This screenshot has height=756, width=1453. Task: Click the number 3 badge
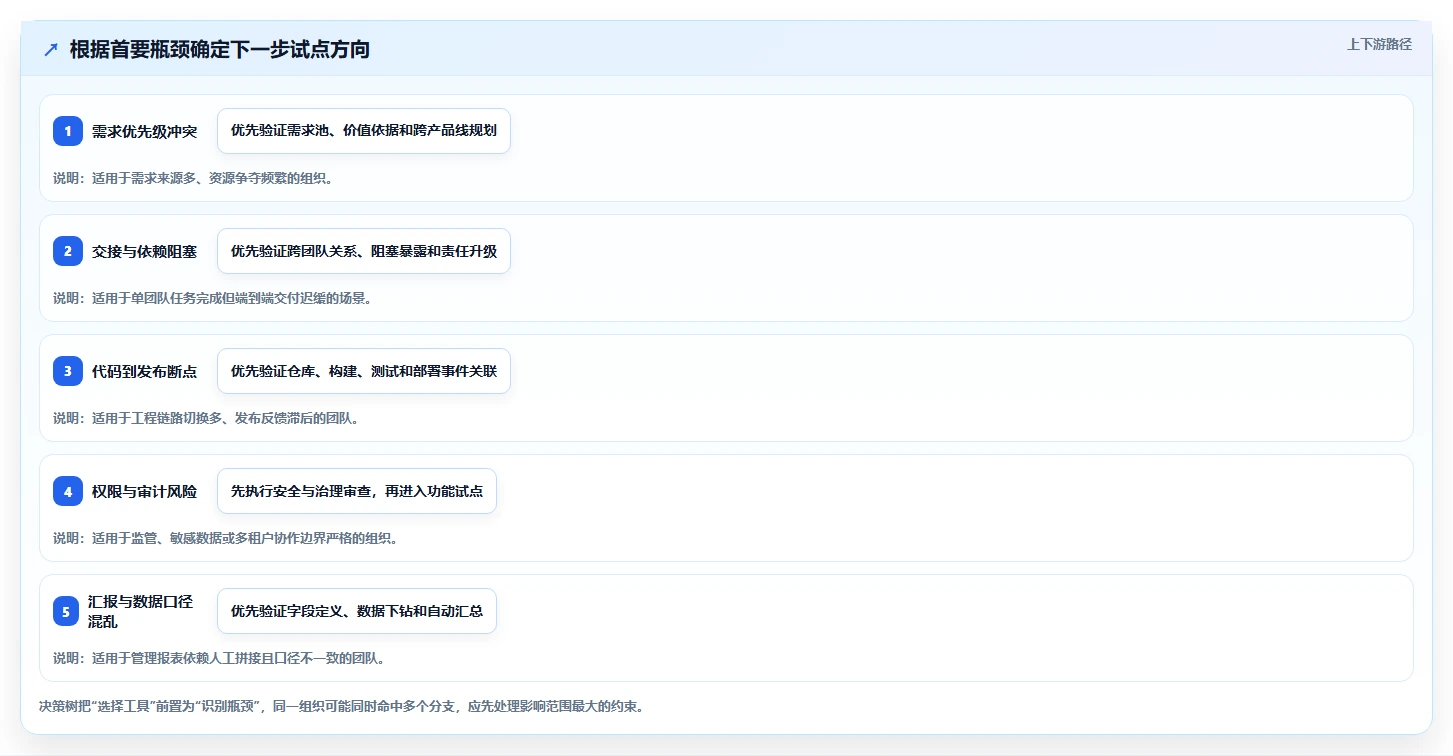pyautogui.click(x=68, y=371)
